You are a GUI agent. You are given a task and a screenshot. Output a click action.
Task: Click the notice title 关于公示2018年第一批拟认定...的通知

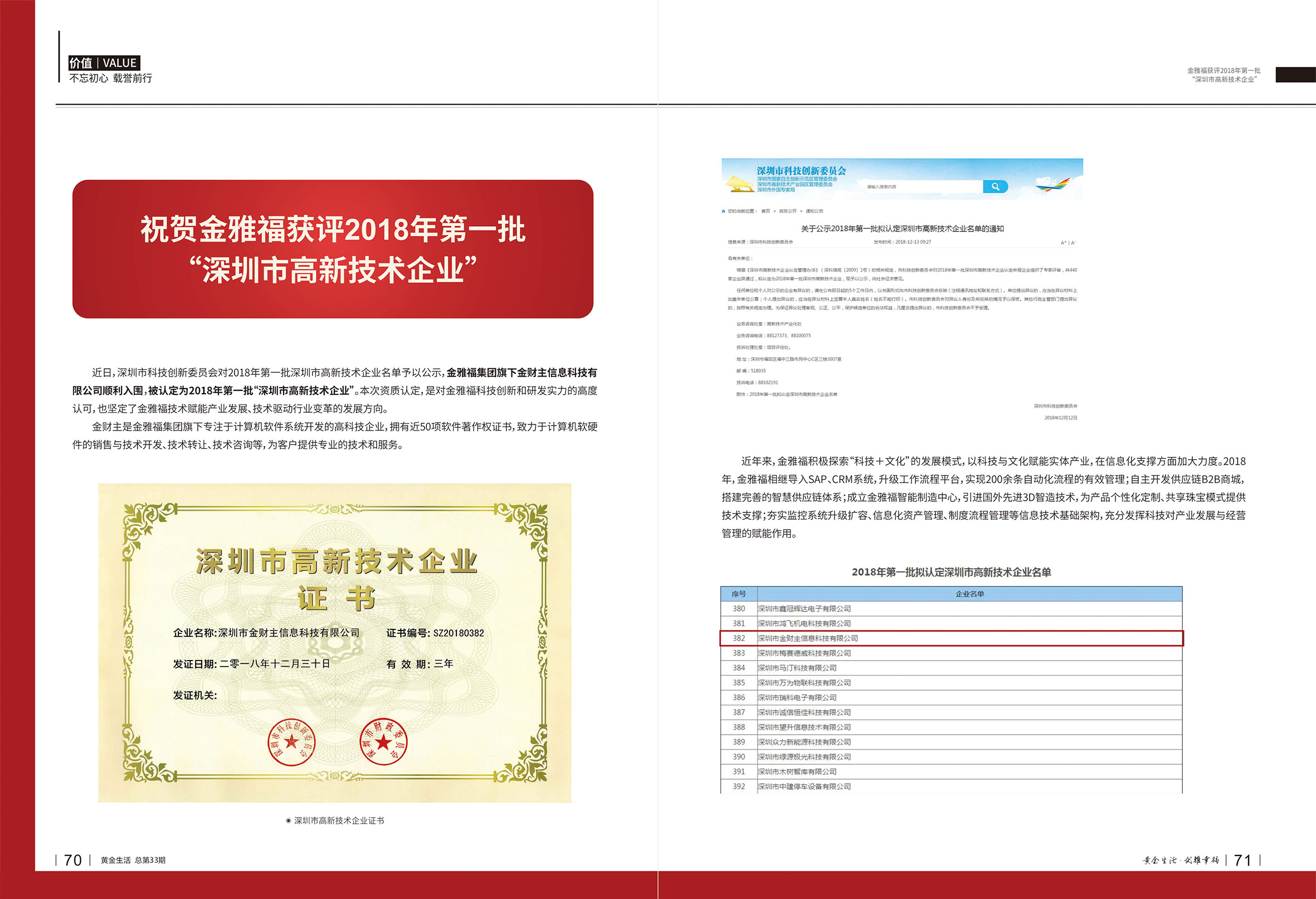(902, 229)
